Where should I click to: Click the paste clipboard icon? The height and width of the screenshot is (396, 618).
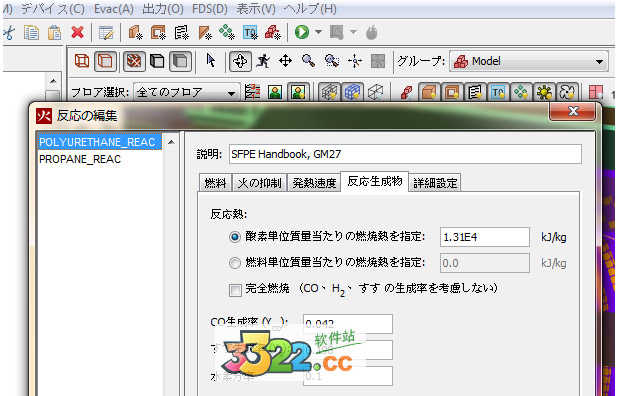(x=54, y=32)
